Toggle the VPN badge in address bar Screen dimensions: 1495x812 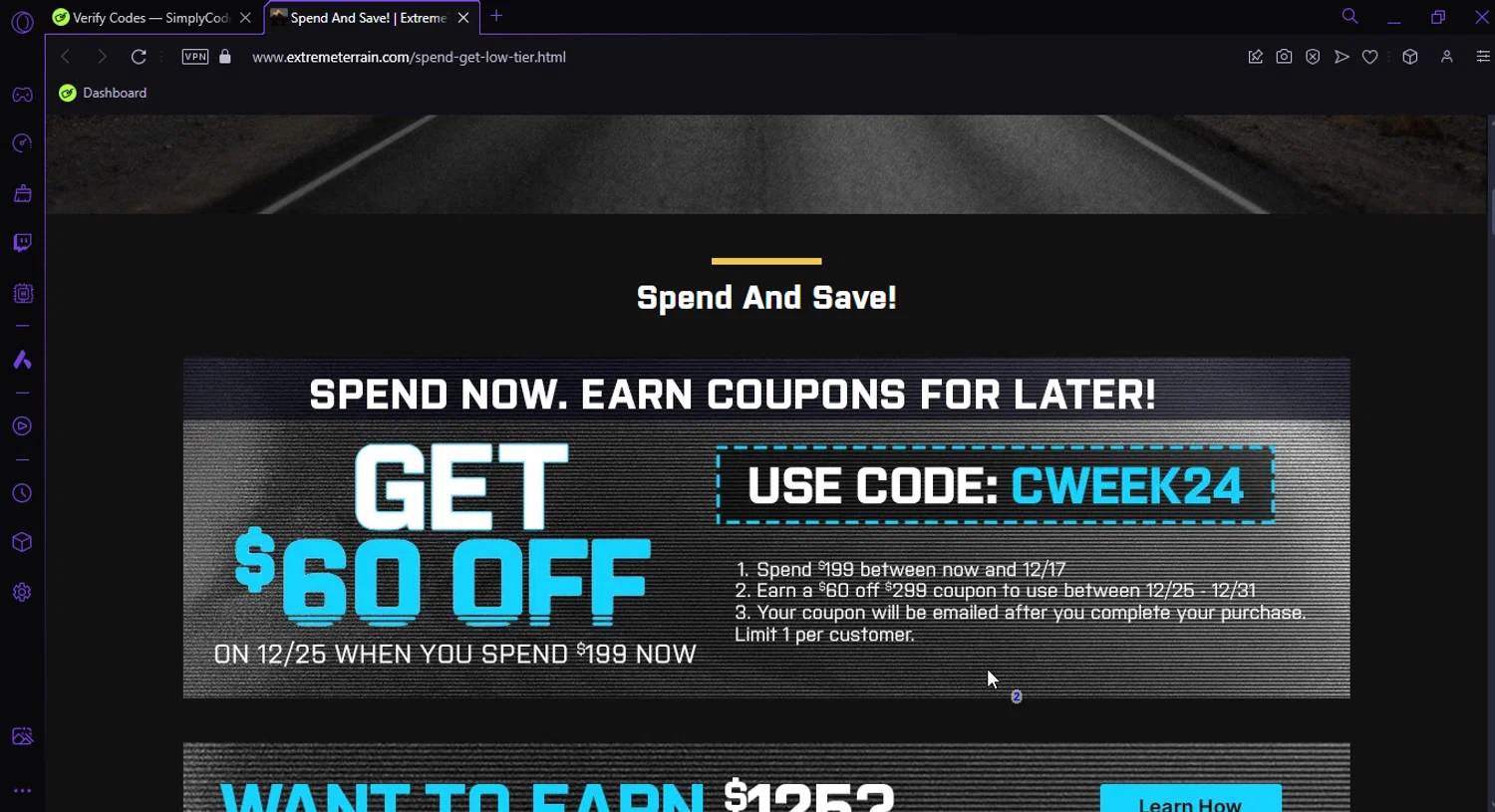195,57
